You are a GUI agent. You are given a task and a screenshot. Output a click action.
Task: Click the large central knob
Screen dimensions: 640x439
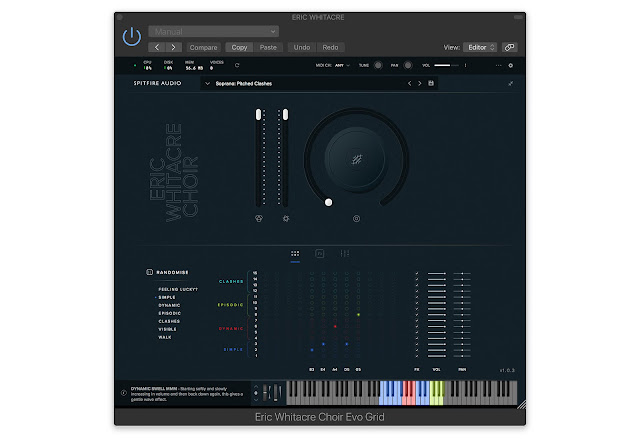(356, 159)
